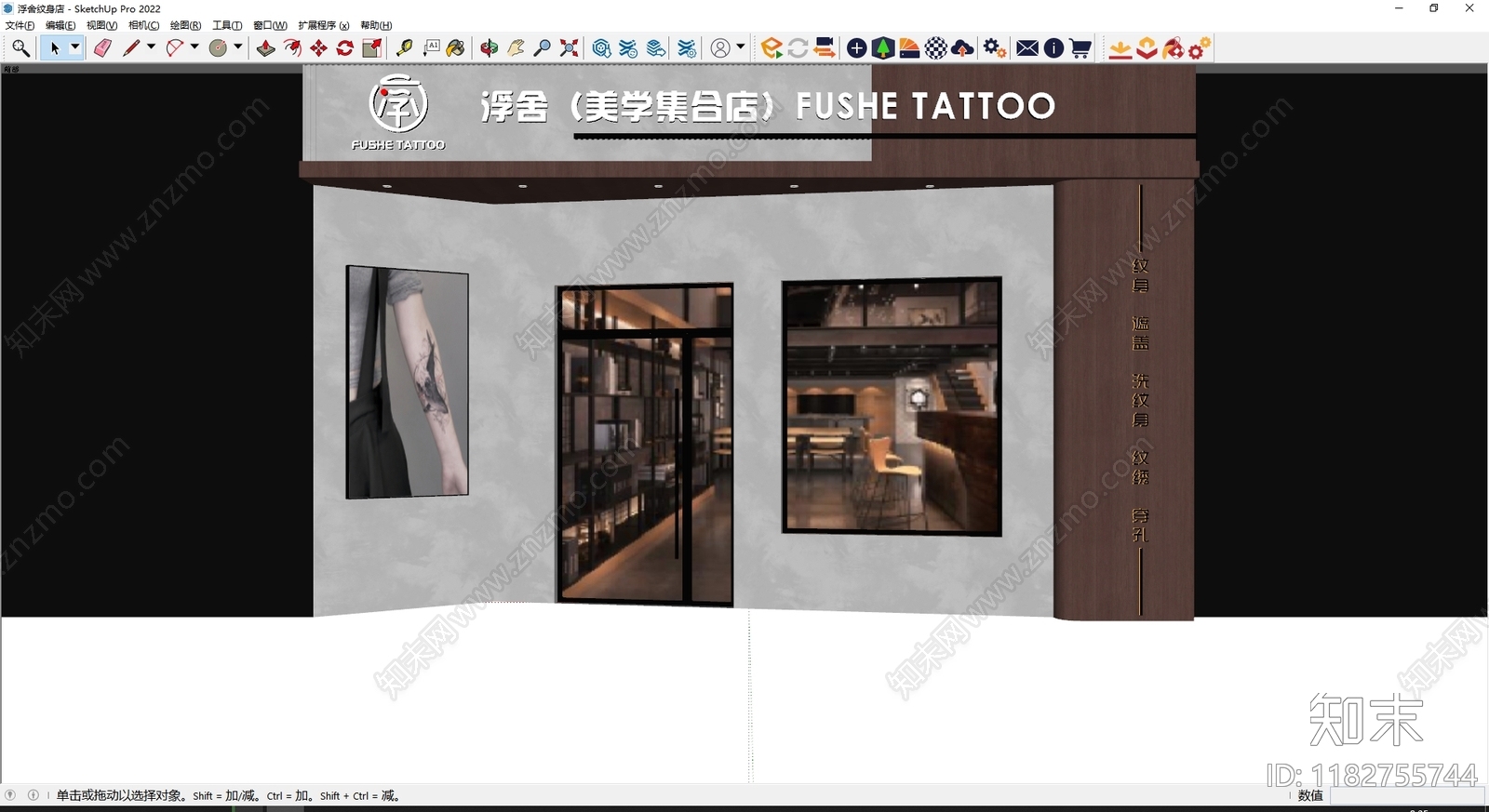Click the cloud upload icon
The height and width of the screenshot is (812, 1489).
(x=963, y=48)
